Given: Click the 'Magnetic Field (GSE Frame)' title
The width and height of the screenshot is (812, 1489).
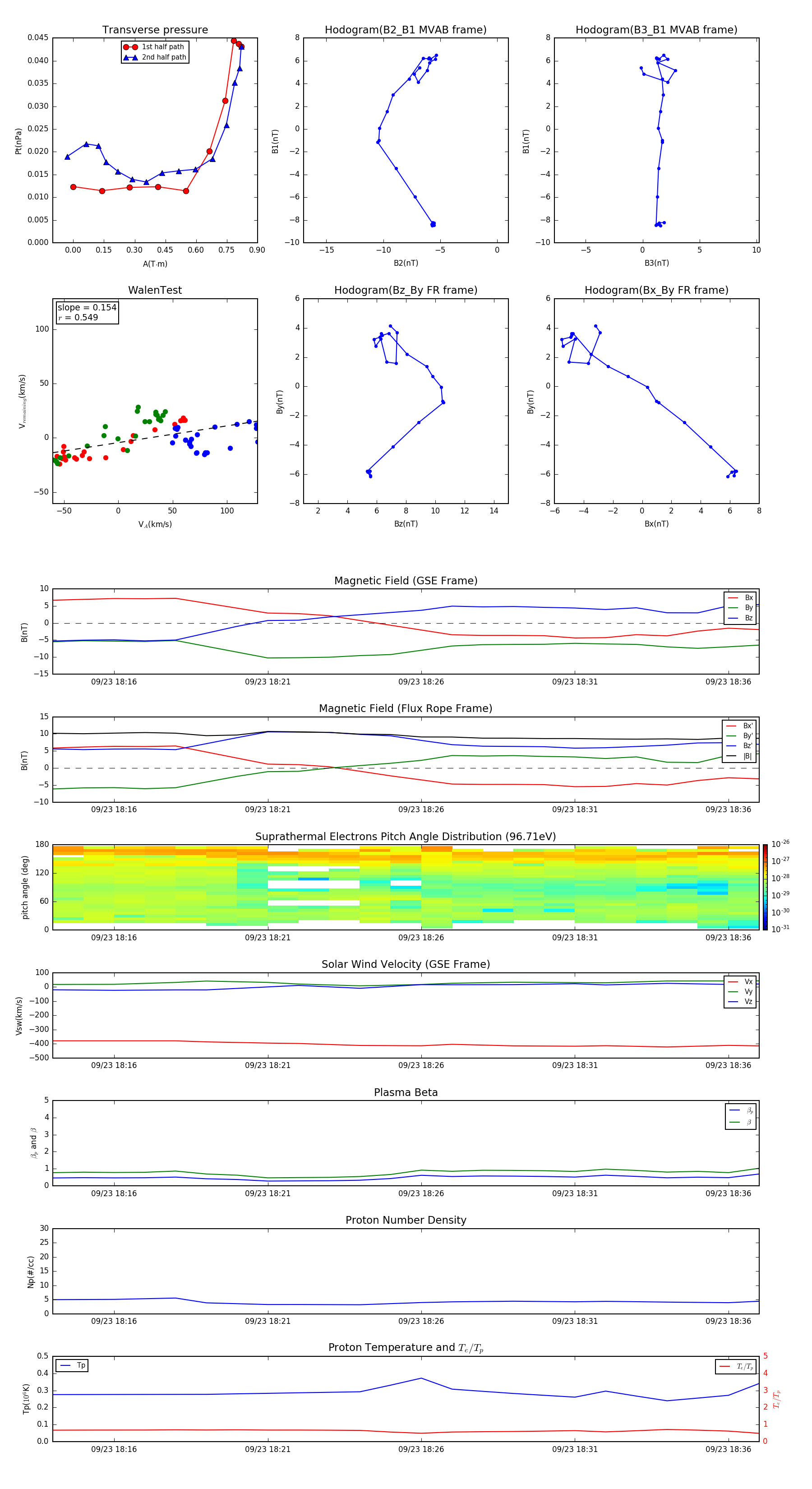Looking at the screenshot, I should pos(406,581).
